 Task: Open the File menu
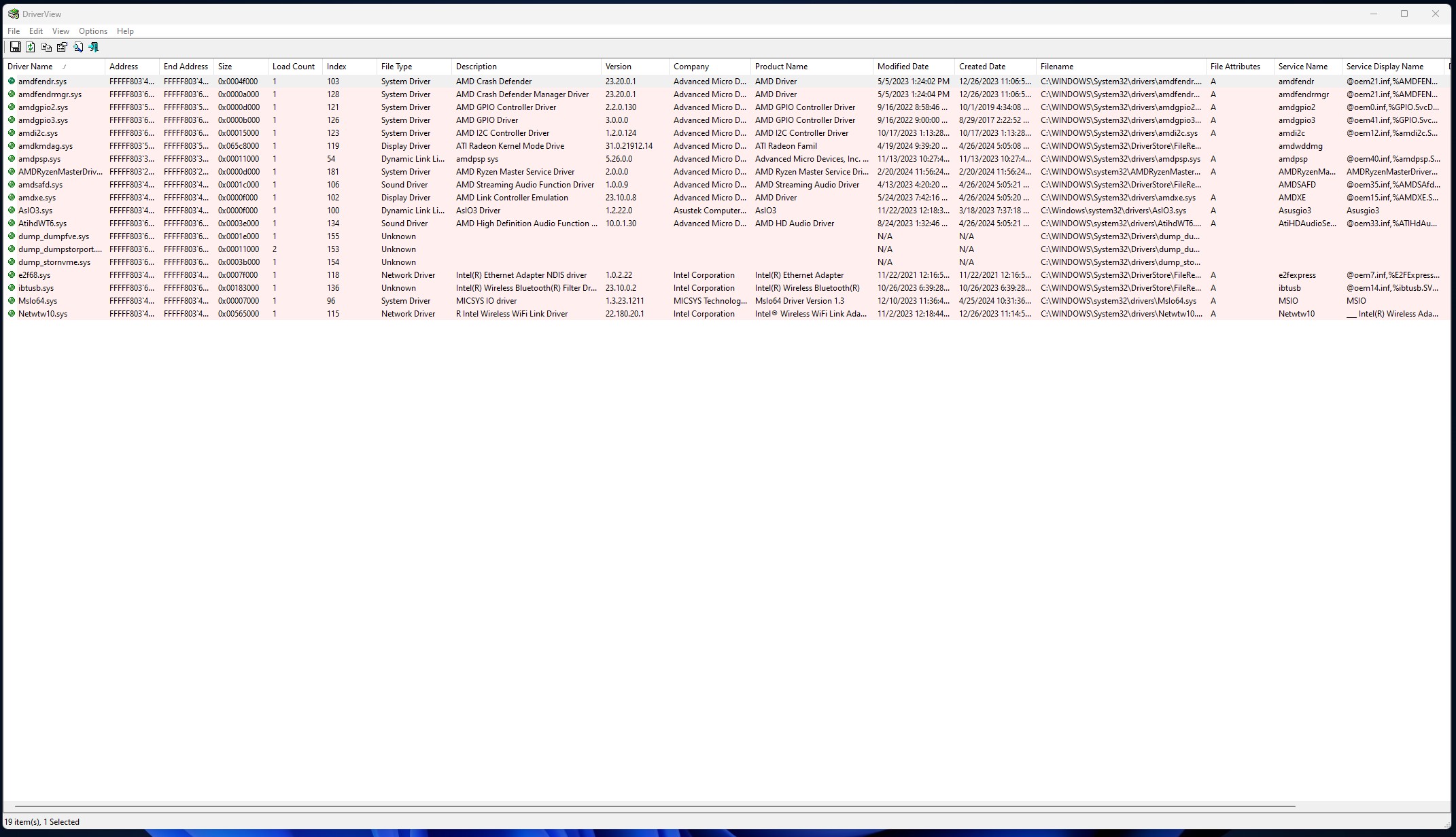(x=14, y=31)
